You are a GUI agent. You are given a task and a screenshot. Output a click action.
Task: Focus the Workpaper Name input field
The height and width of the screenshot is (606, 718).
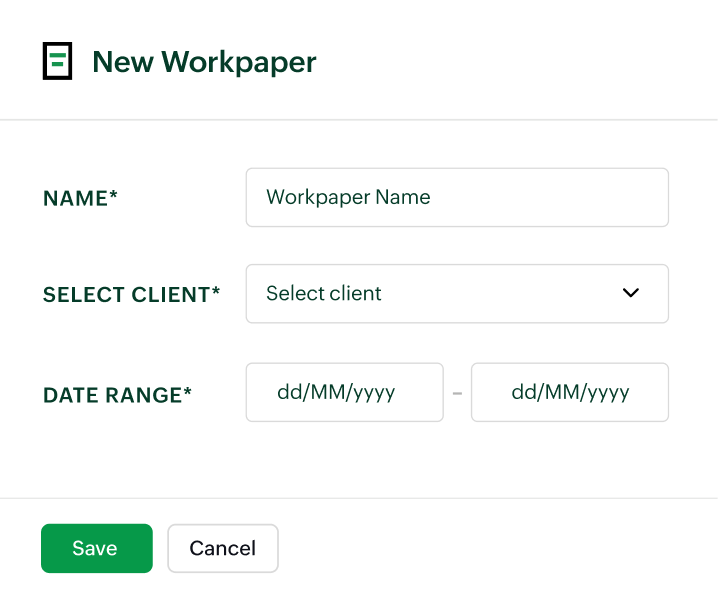pos(456,197)
